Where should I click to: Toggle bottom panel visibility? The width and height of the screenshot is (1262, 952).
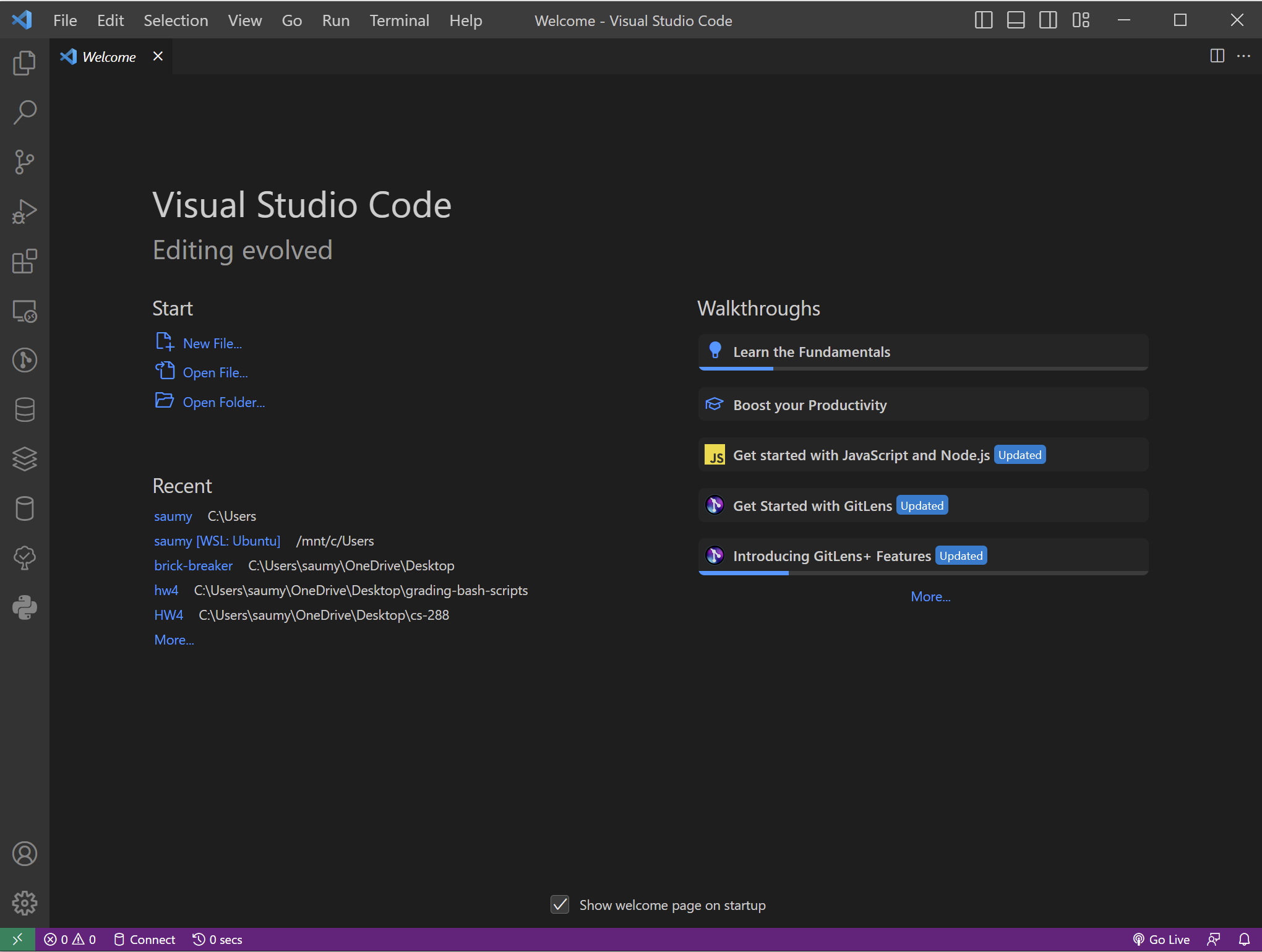[1016, 20]
